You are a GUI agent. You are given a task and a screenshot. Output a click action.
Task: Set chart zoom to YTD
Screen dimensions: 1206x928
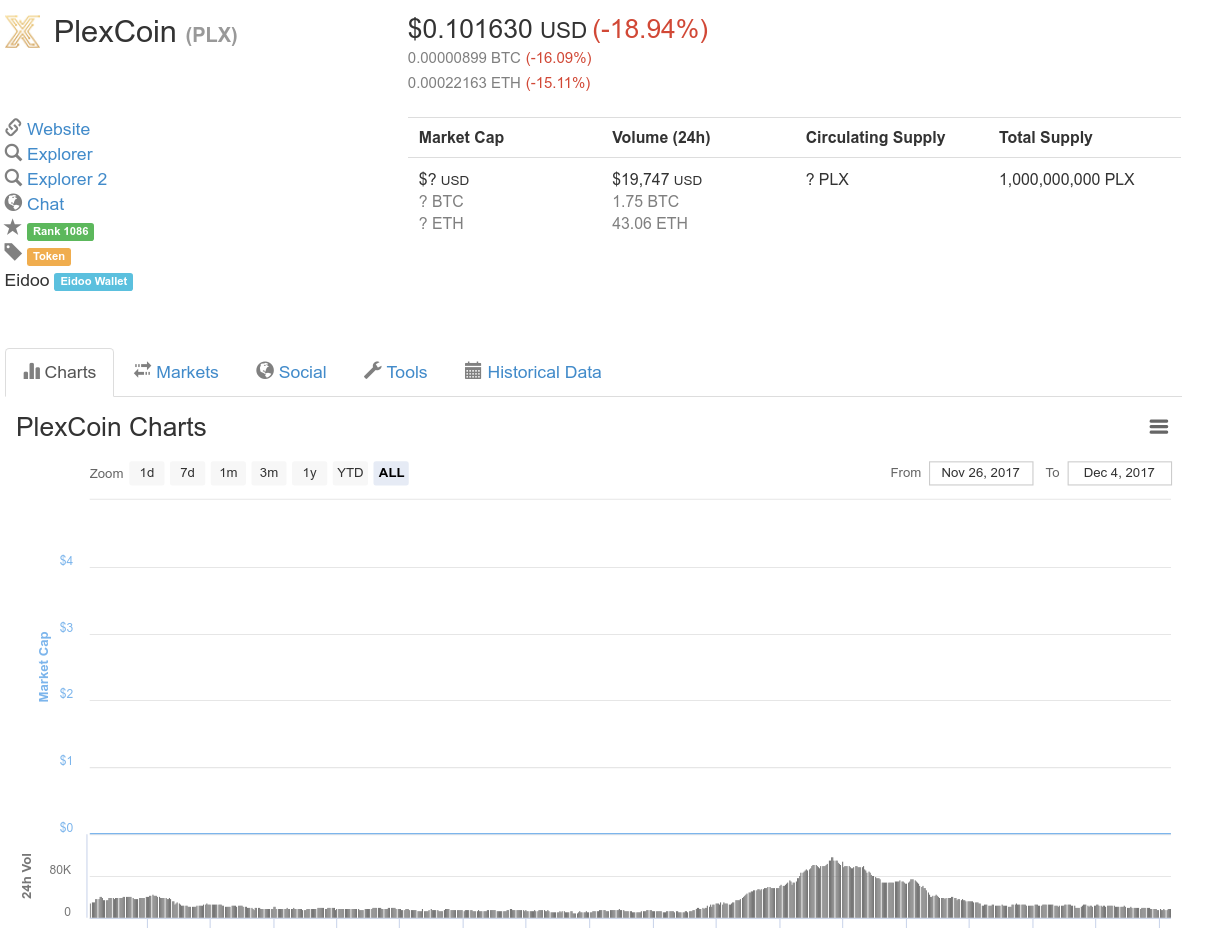pyautogui.click(x=350, y=473)
